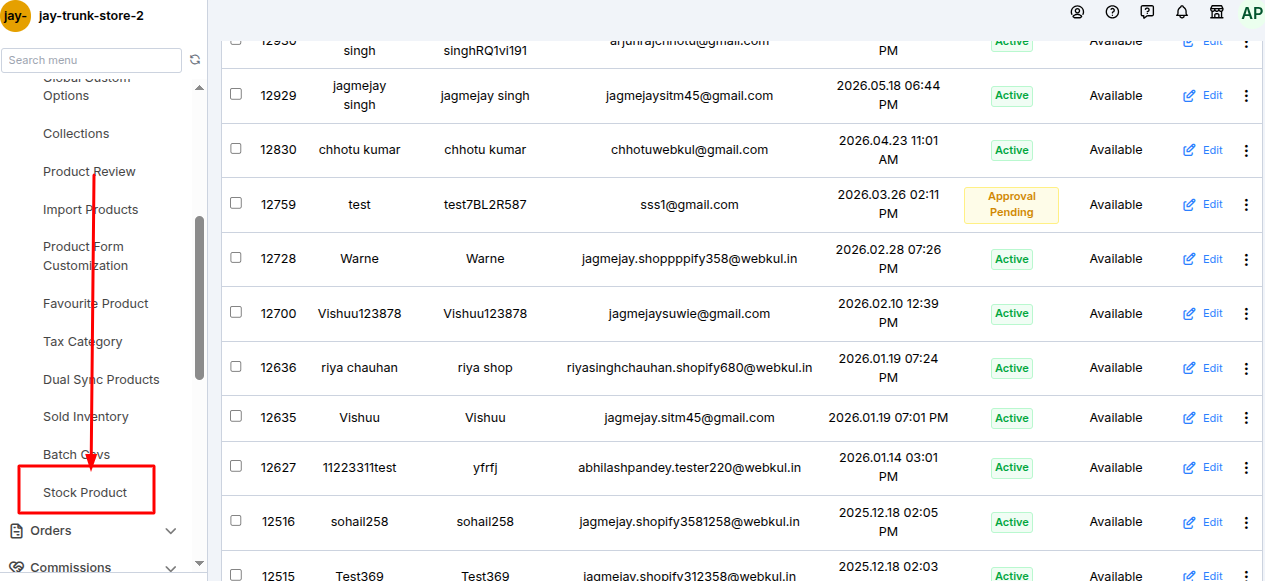Click the edit pencil icon for row 12830
The height and width of the screenshot is (581, 1265).
[1189, 150]
